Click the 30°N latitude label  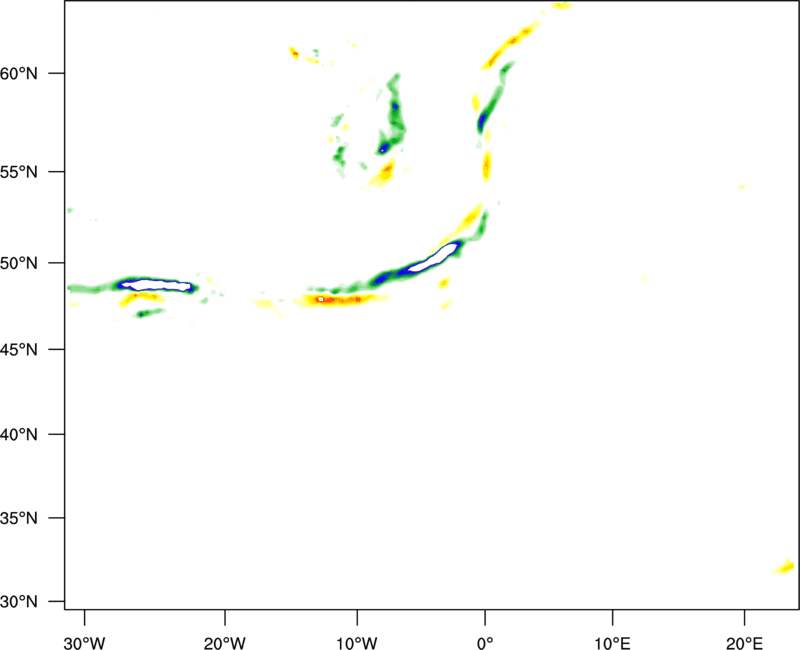(19, 602)
